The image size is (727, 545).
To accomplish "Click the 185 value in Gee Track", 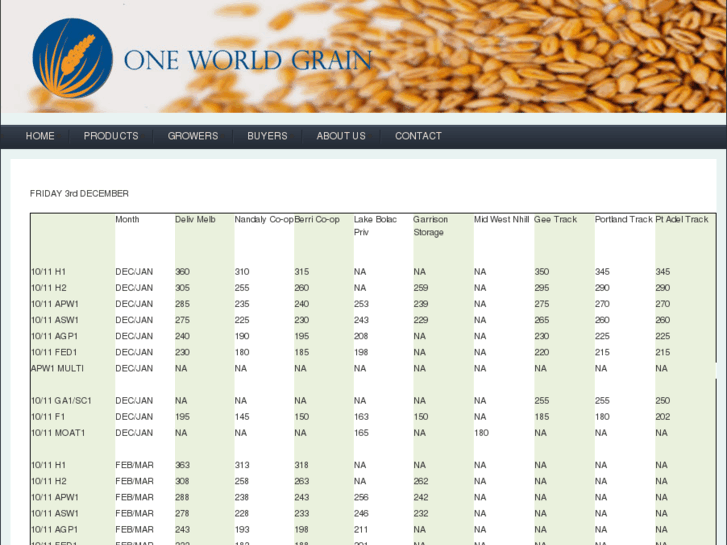I will [542, 417].
